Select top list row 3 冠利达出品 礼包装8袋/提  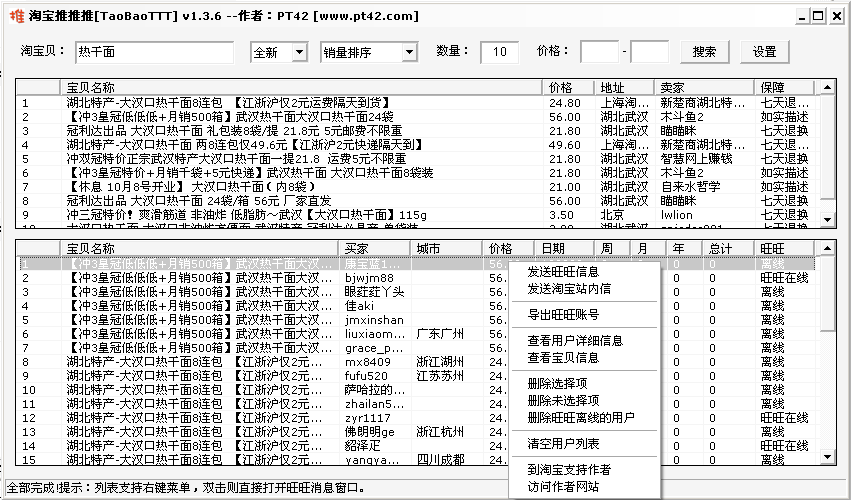416,131
